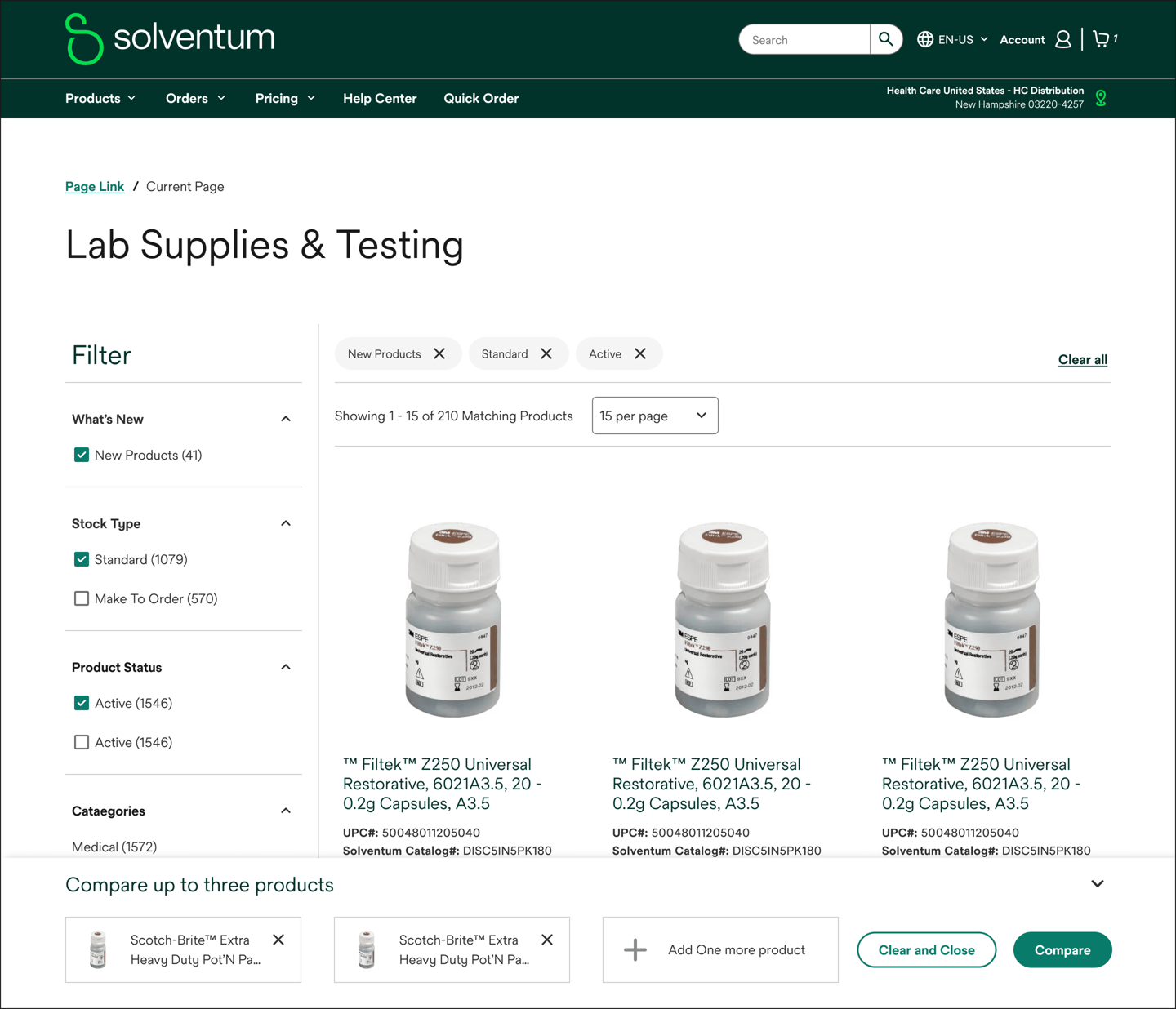The height and width of the screenshot is (1009, 1176).
Task: Collapse the What's New filter section
Action: (286, 419)
